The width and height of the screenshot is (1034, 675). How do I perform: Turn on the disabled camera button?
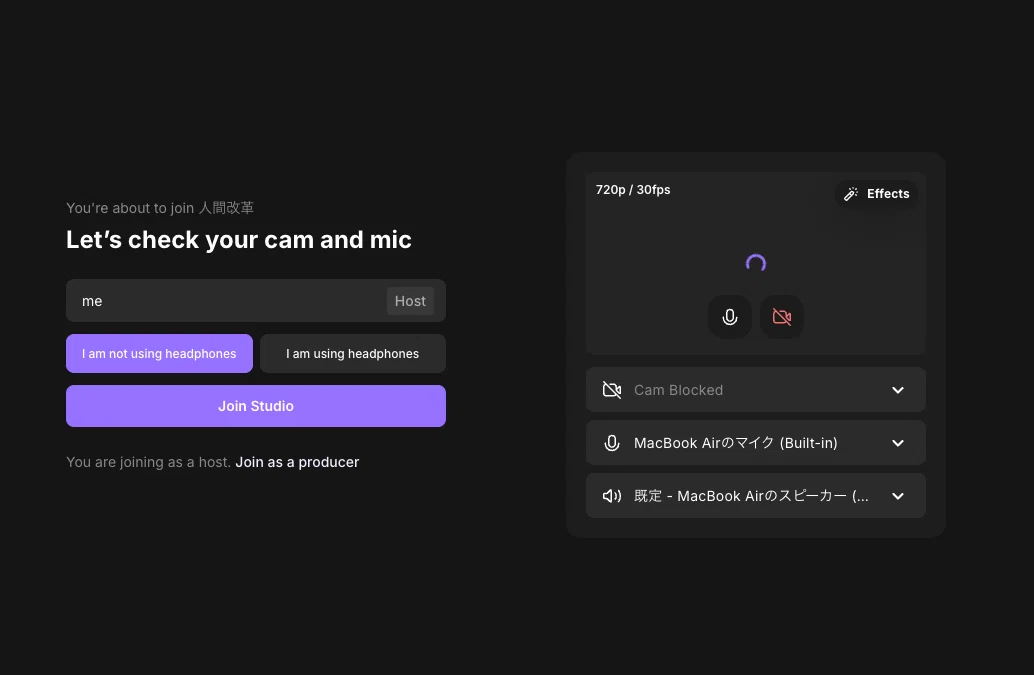(x=781, y=317)
